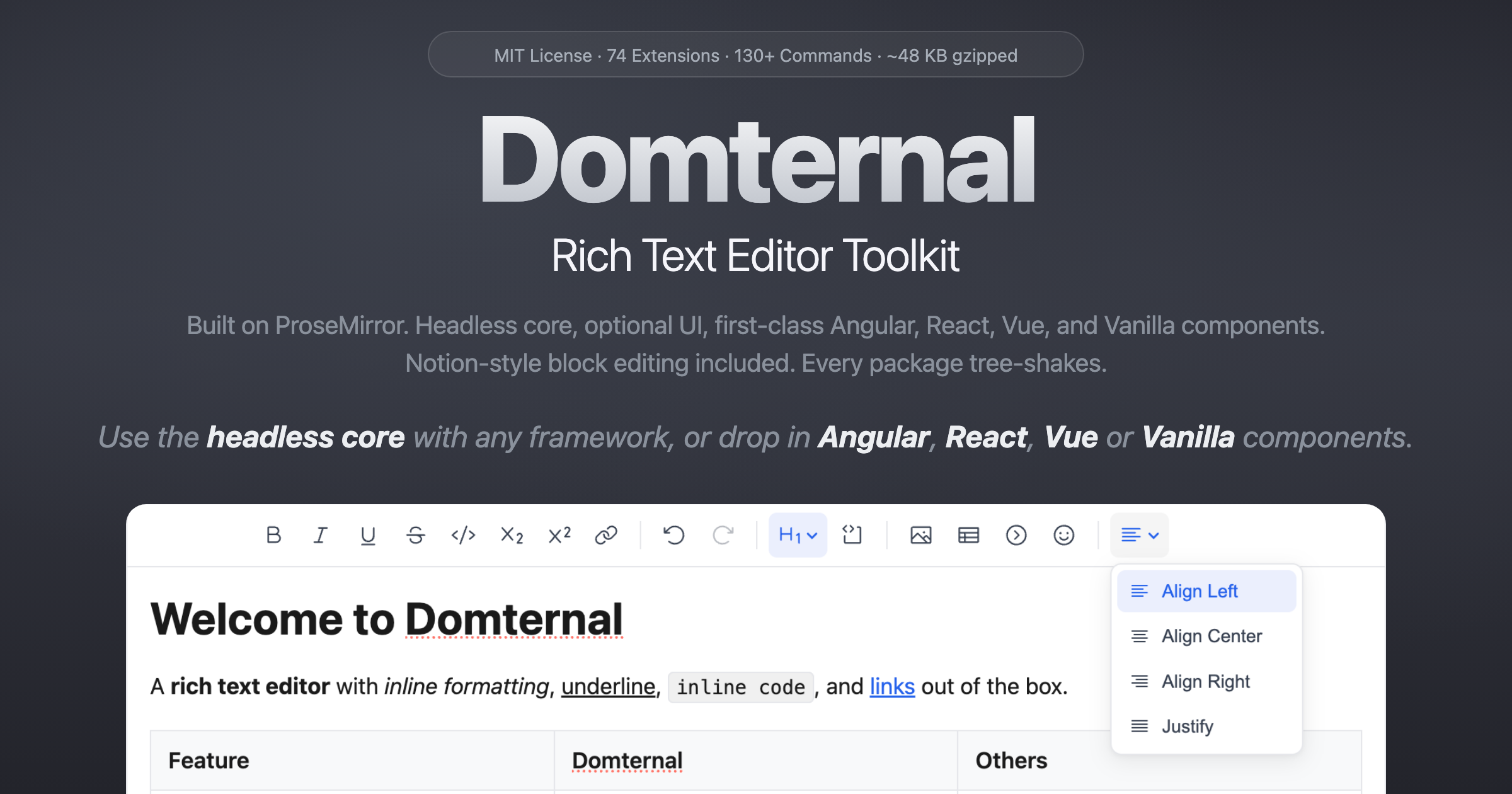The width and height of the screenshot is (1512, 794).
Task: Choose Align Center from the menu
Action: [x=1206, y=636]
